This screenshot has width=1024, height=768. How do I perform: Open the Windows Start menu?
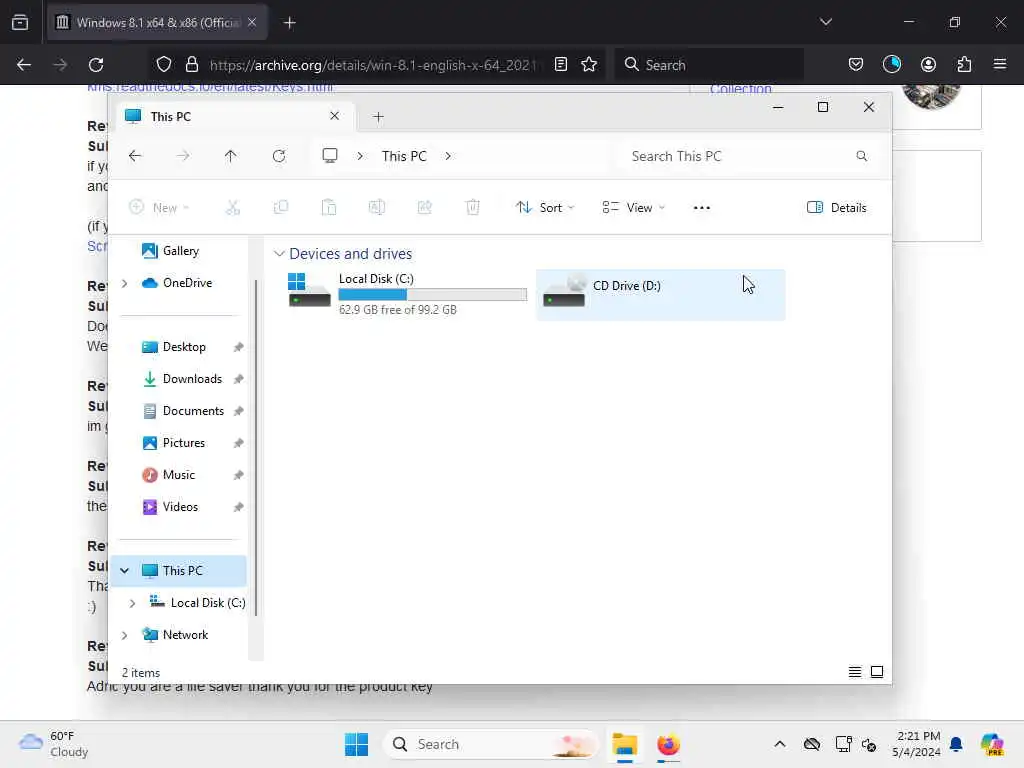357,744
